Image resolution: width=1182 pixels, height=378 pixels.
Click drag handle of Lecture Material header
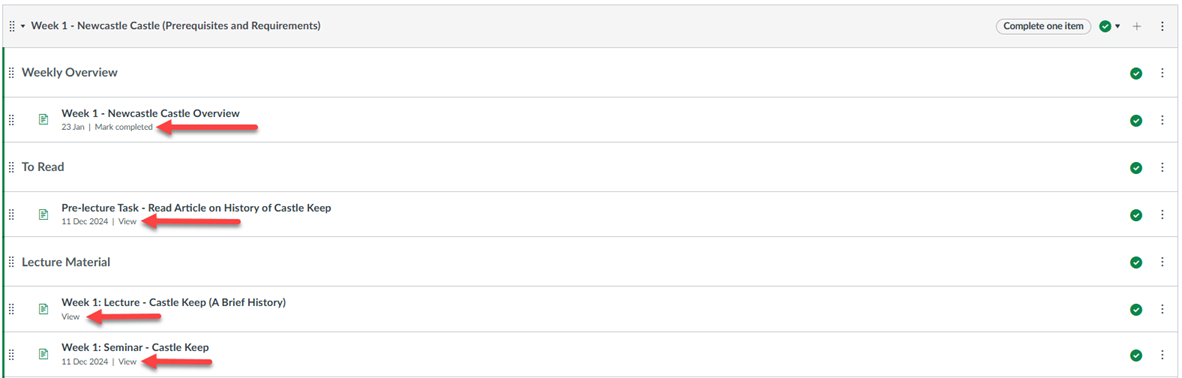(11, 262)
